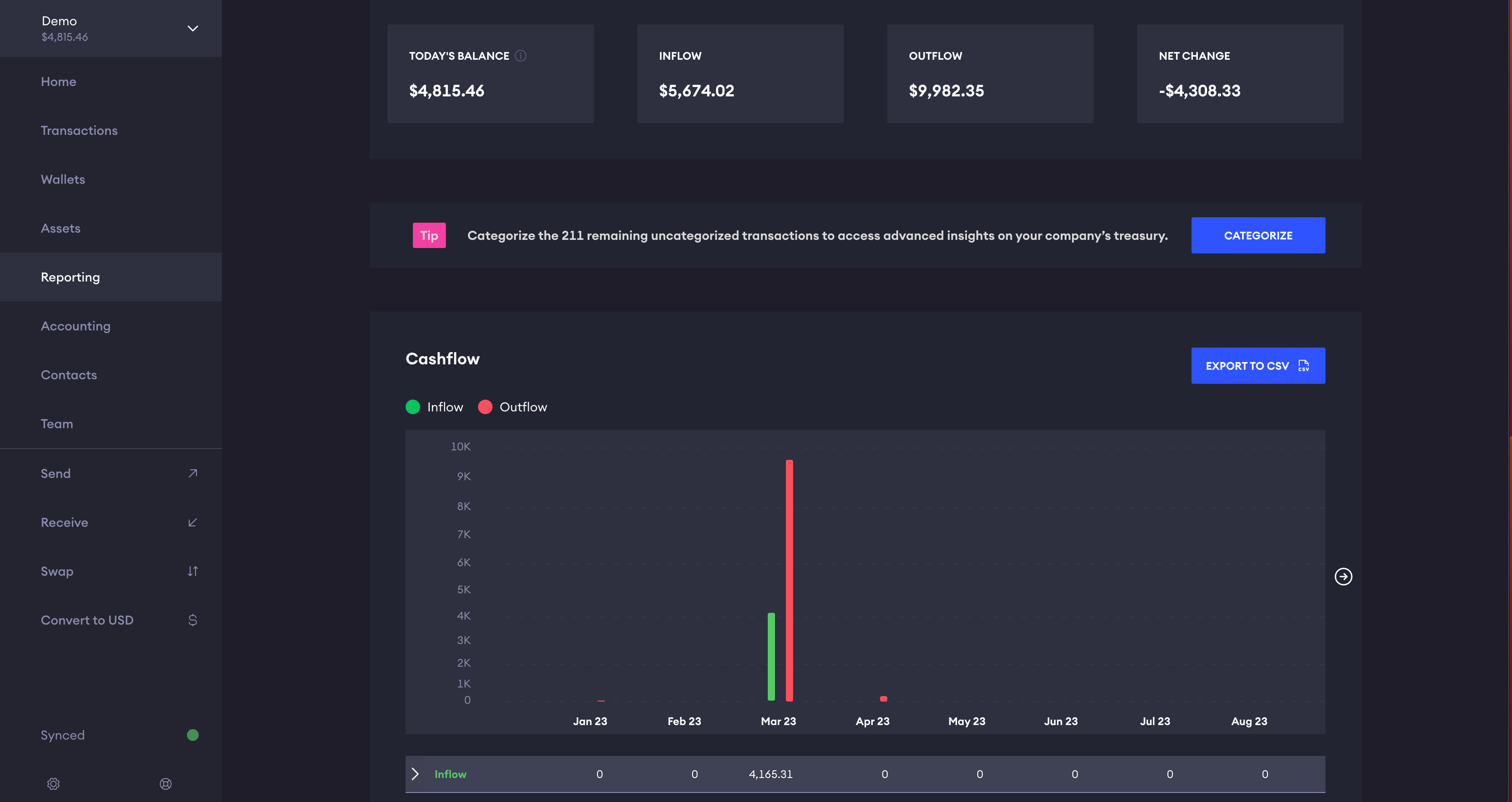Click the red Mar 23 outflow bar
Viewport: 1512px width, 802px height.
coord(789,580)
